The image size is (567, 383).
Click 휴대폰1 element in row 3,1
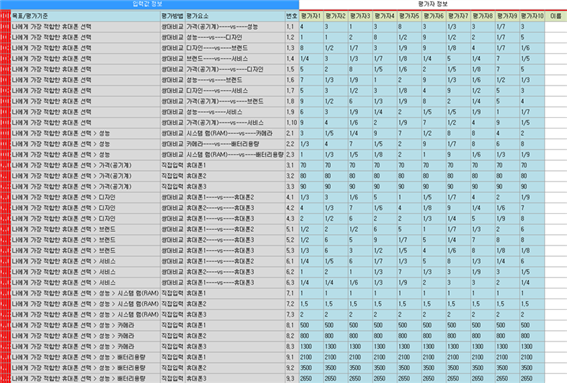[235, 165]
